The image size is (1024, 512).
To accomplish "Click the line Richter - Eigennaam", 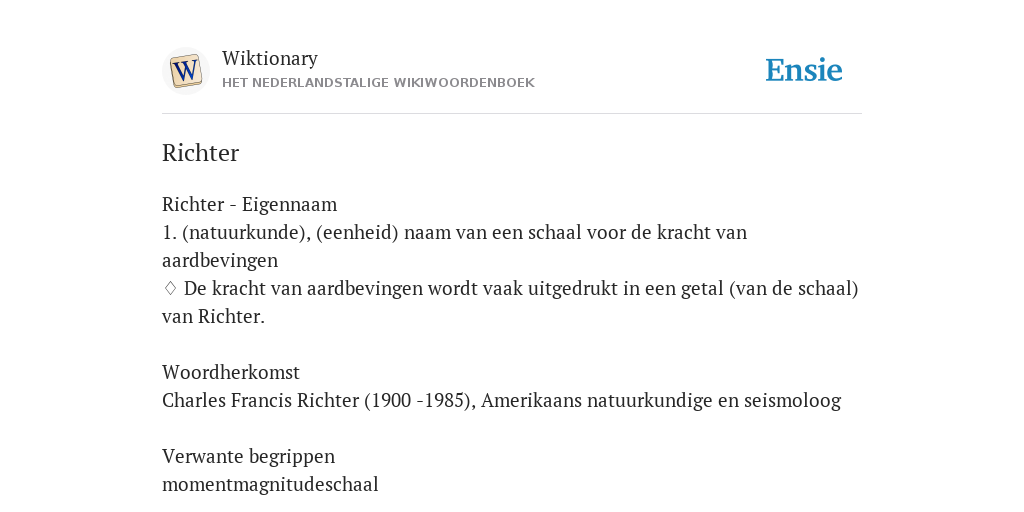I will click(x=249, y=204).
